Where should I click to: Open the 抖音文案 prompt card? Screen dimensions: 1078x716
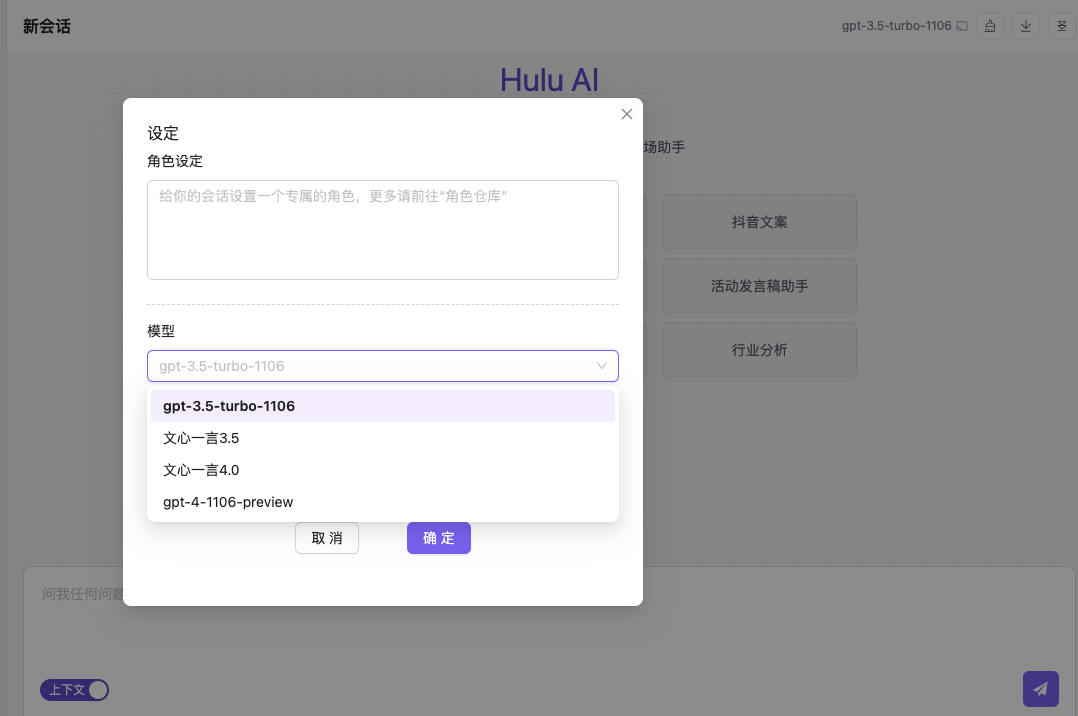(x=759, y=222)
